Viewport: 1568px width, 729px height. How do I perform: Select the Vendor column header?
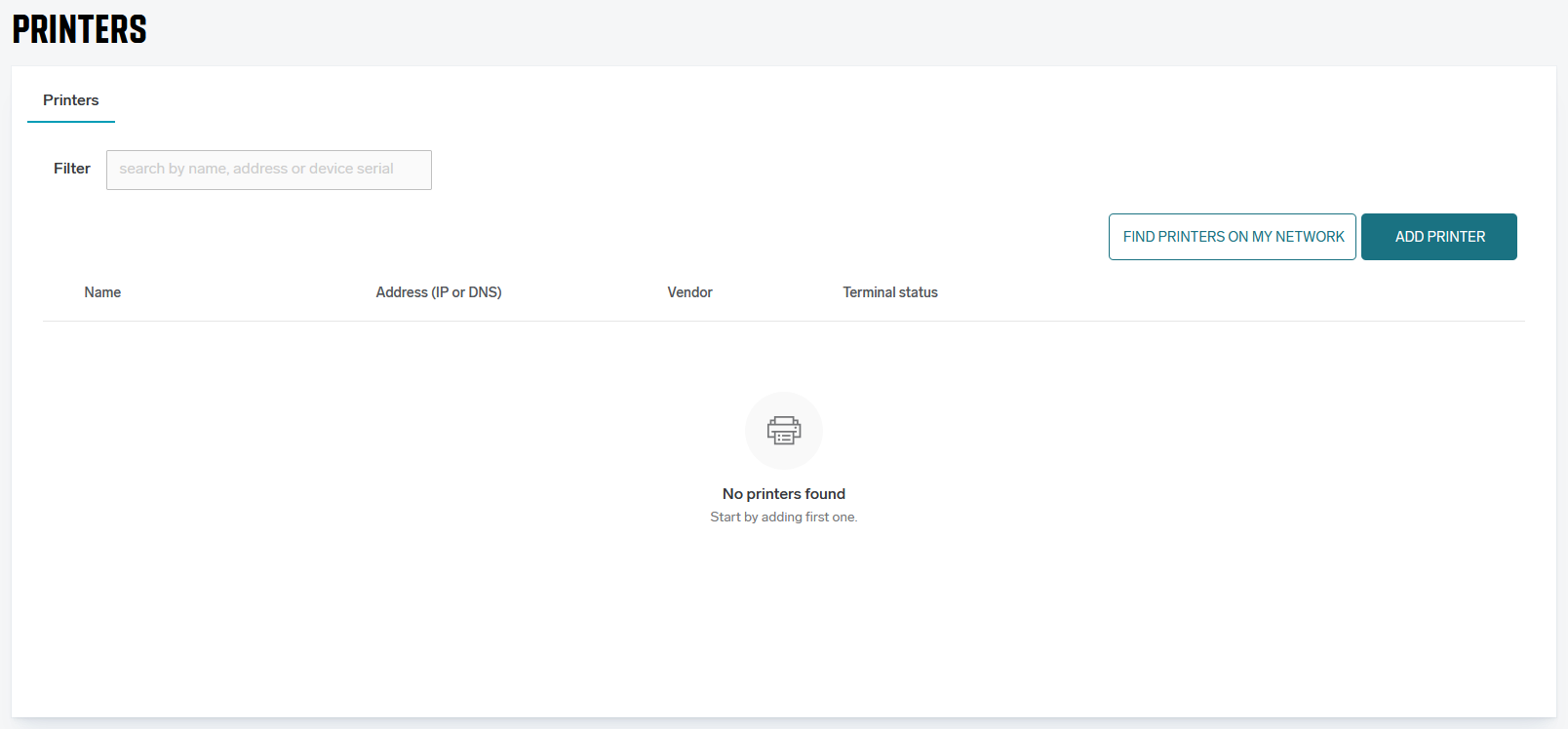tap(689, 292)
